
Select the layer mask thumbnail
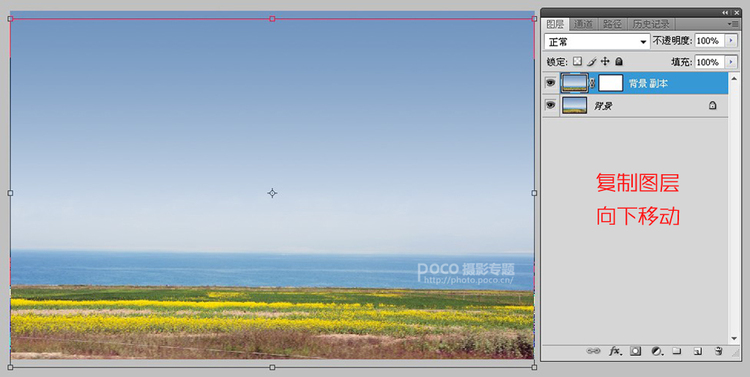(611, 83)
